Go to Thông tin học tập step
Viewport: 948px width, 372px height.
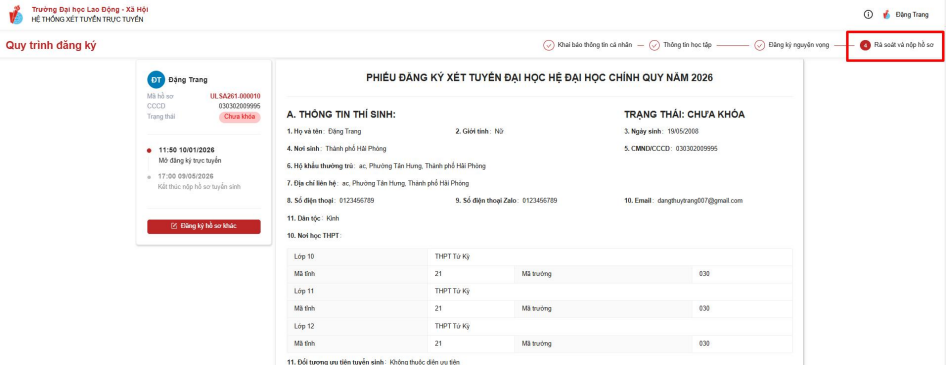(687, 45)
